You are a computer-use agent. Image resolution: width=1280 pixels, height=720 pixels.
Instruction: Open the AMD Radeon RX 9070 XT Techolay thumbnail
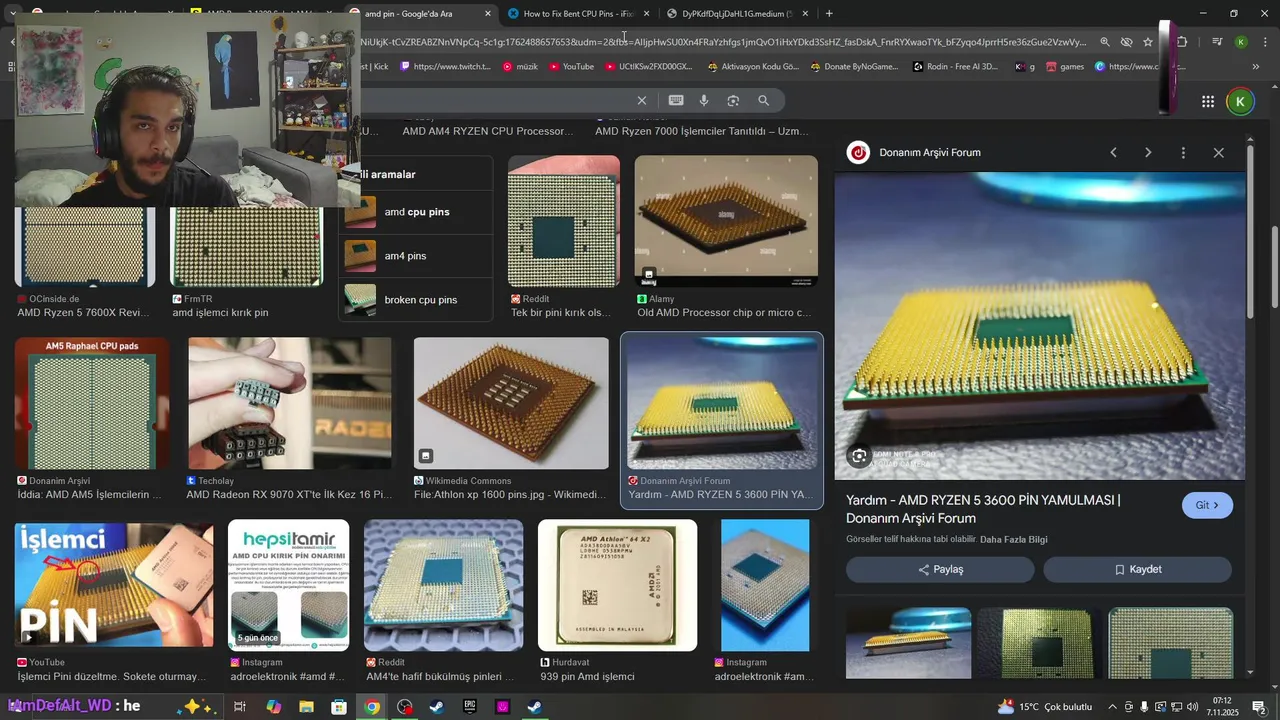pos(289,404)
